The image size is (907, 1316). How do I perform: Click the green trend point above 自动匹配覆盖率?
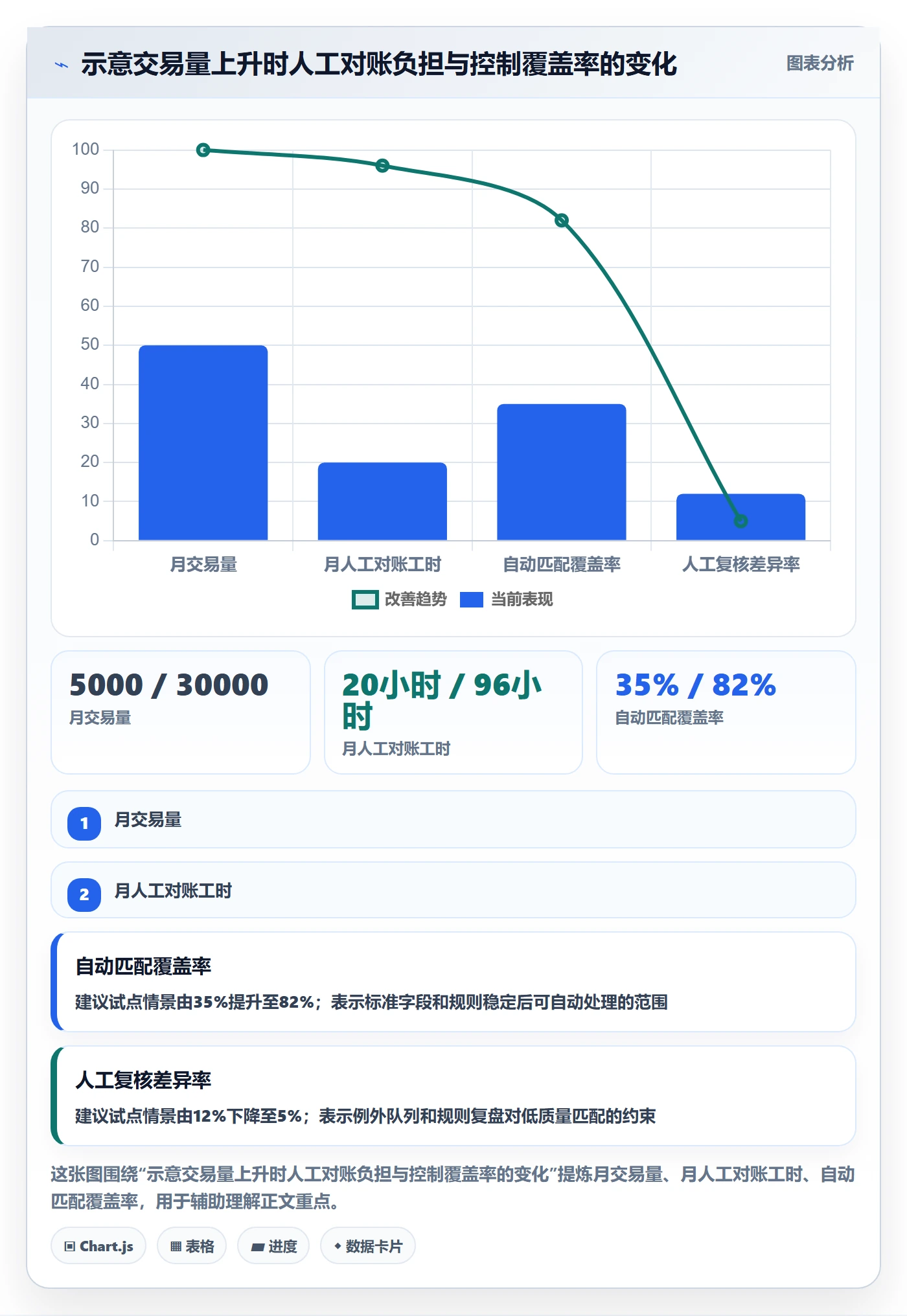coord(562,221)
